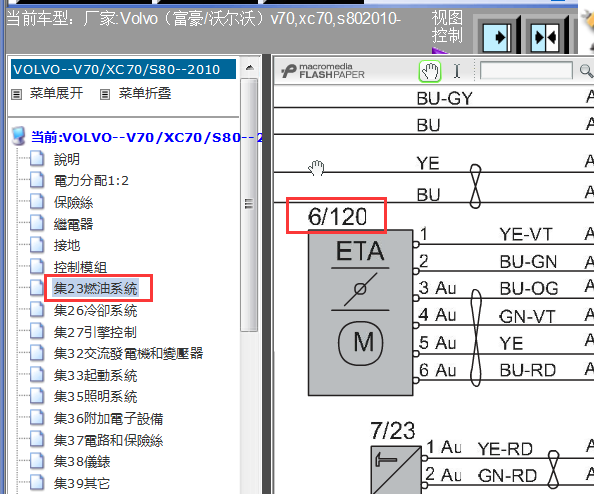Click the BU-GY wire label
This screenshot has width=594, height=494.
click(445, 99)
